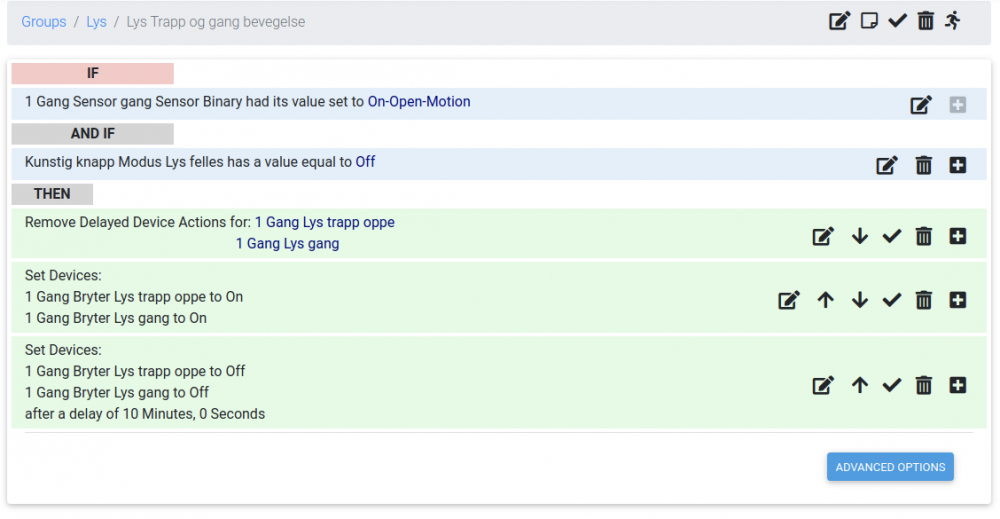Click the On-Open-Motion value text
Viewport: 1000px width, 519px height.
419,102
